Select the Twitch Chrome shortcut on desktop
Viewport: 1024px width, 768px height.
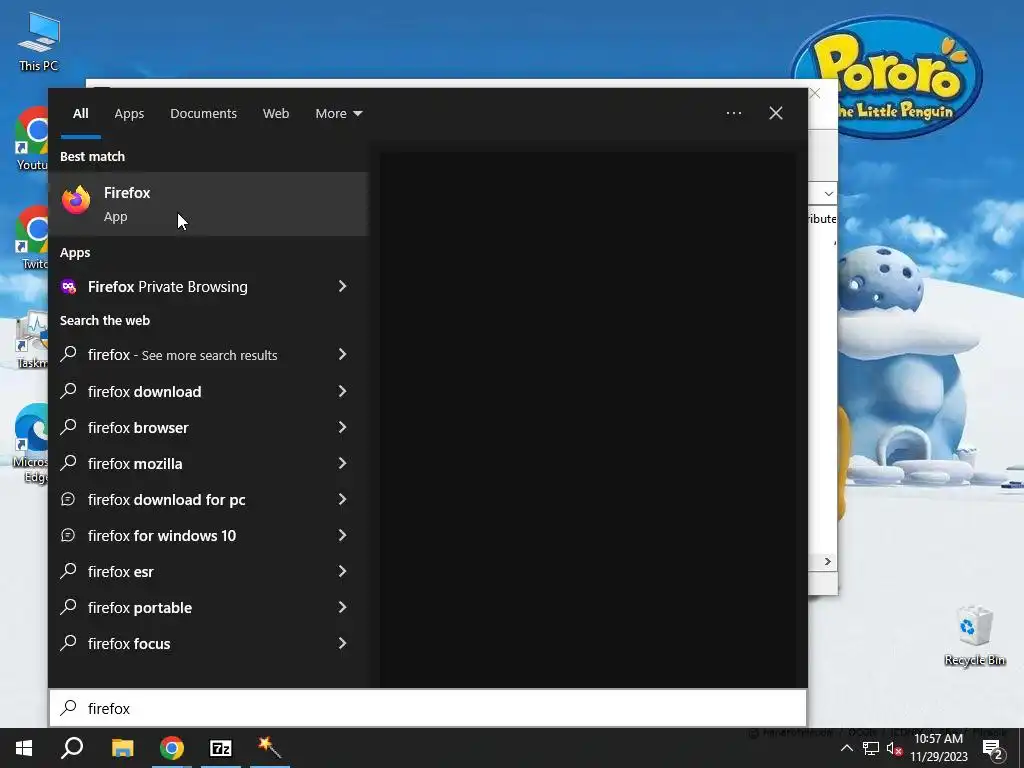[x=31, y=238]
